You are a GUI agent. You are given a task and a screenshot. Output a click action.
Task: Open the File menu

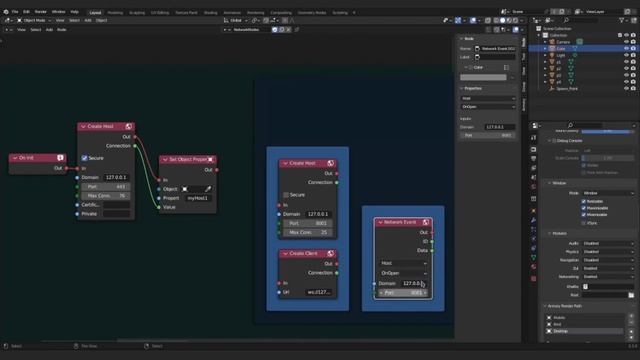coord(15,12)
